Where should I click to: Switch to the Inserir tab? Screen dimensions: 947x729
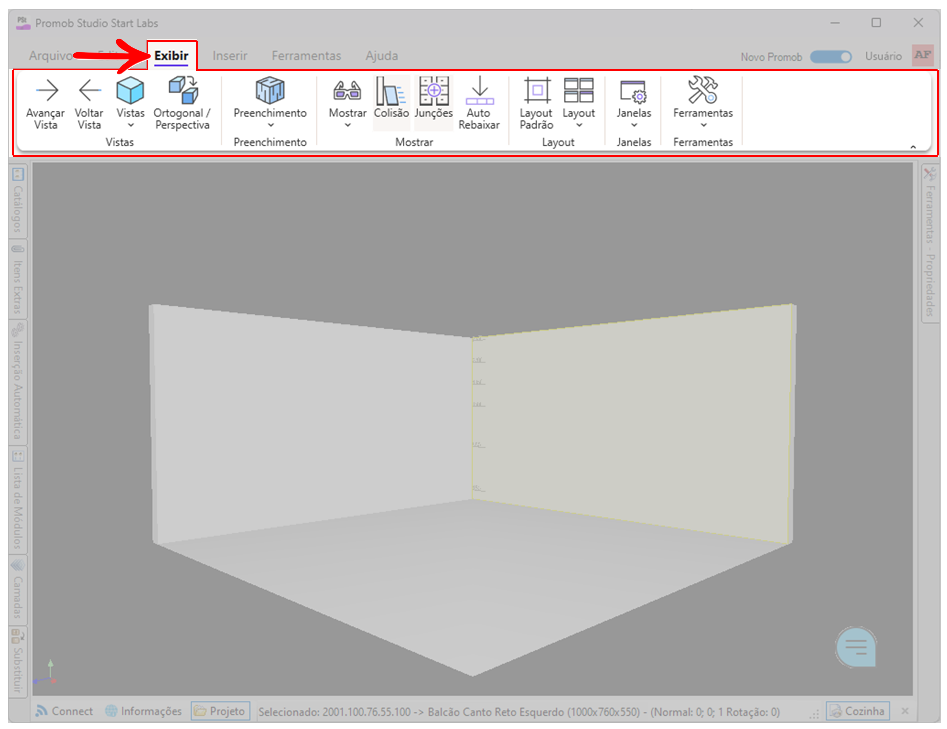click(230, 56)
